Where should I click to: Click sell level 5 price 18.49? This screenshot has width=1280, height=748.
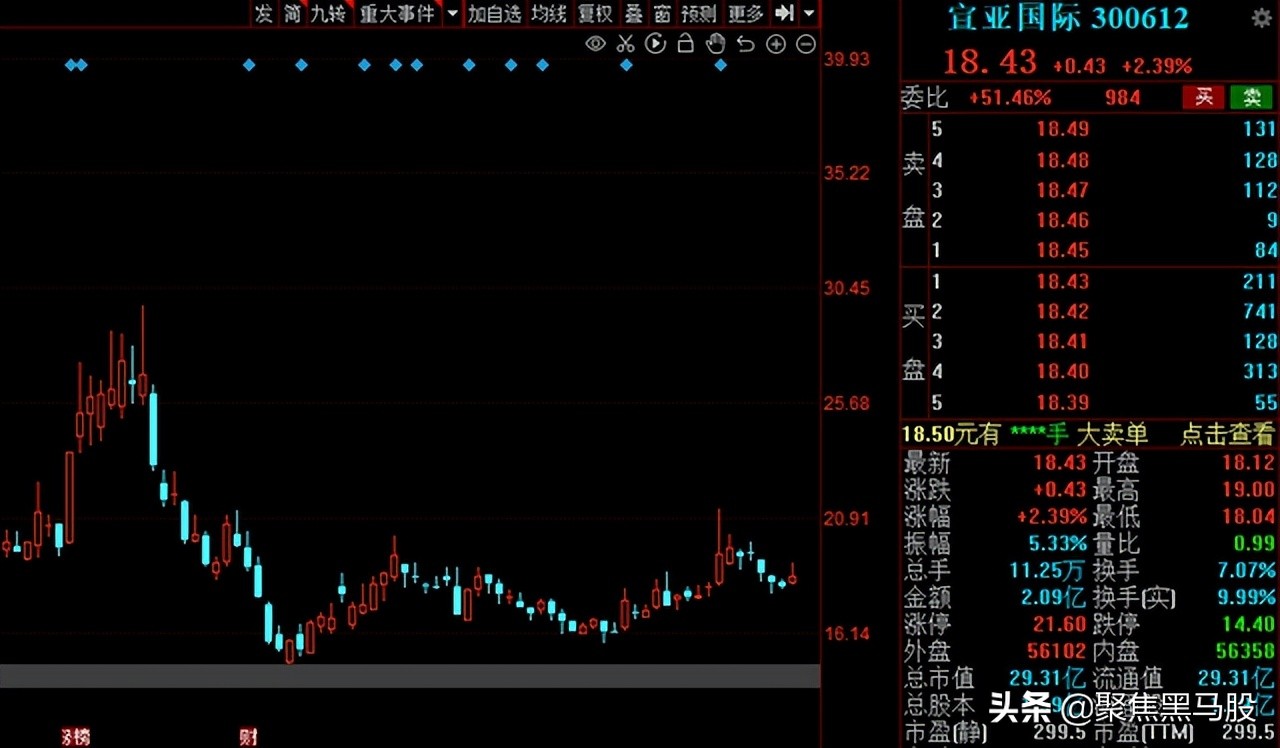tap(1062, 129)
